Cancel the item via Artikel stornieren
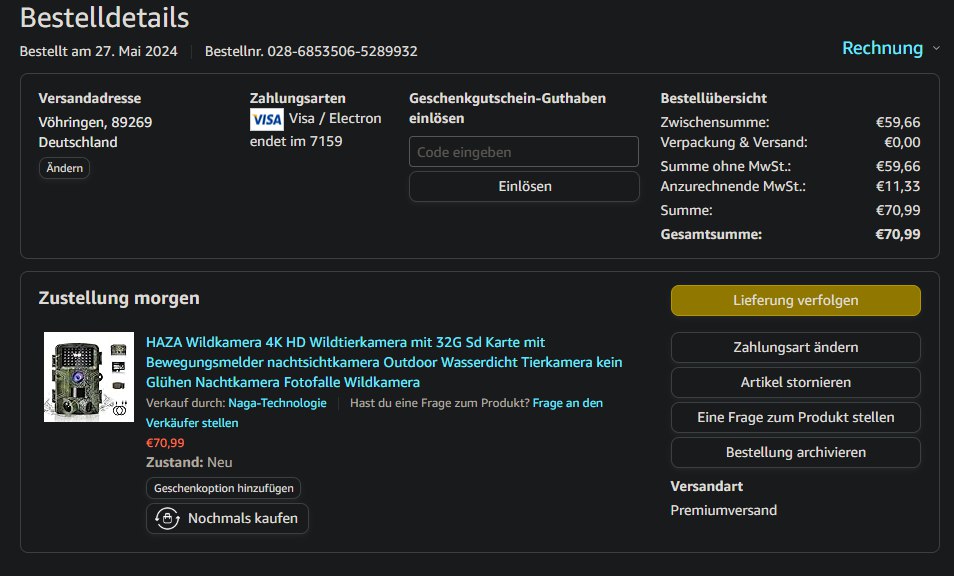The width and height of the screenshot is (954, 576). click(795, 382)
